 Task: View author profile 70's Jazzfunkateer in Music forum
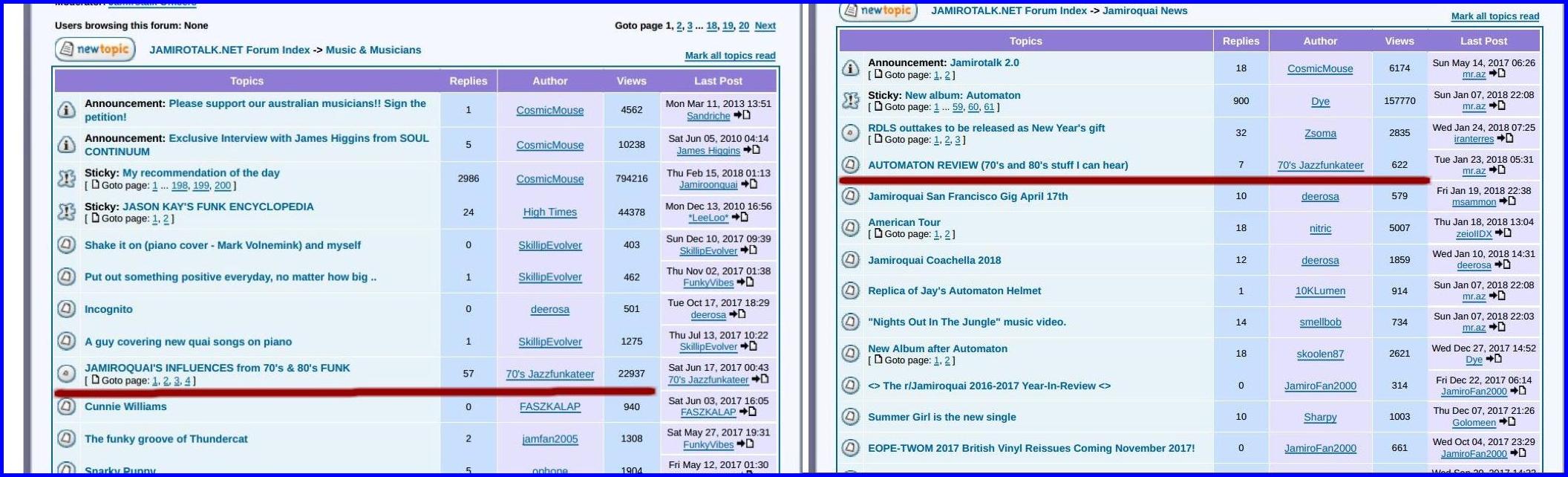[549, 374]
